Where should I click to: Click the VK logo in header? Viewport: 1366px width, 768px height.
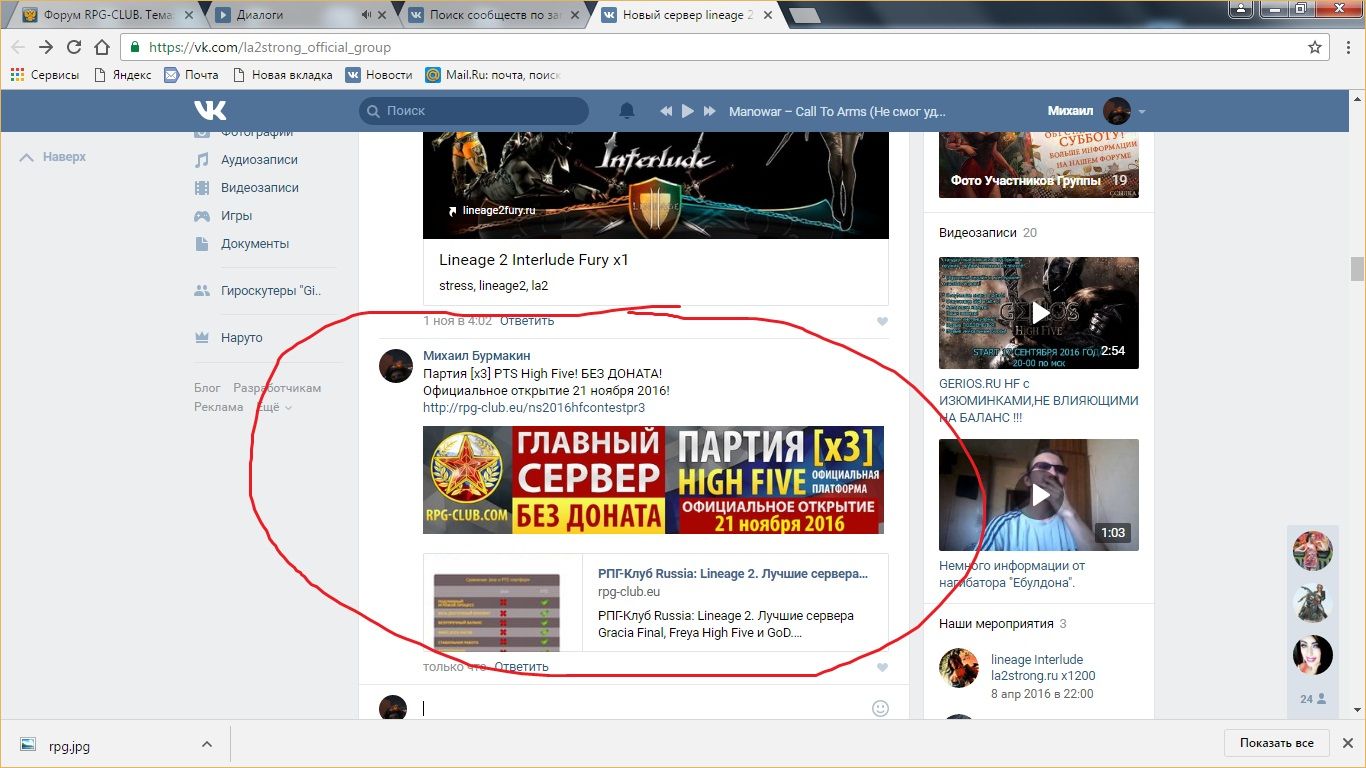pos(210,111)
